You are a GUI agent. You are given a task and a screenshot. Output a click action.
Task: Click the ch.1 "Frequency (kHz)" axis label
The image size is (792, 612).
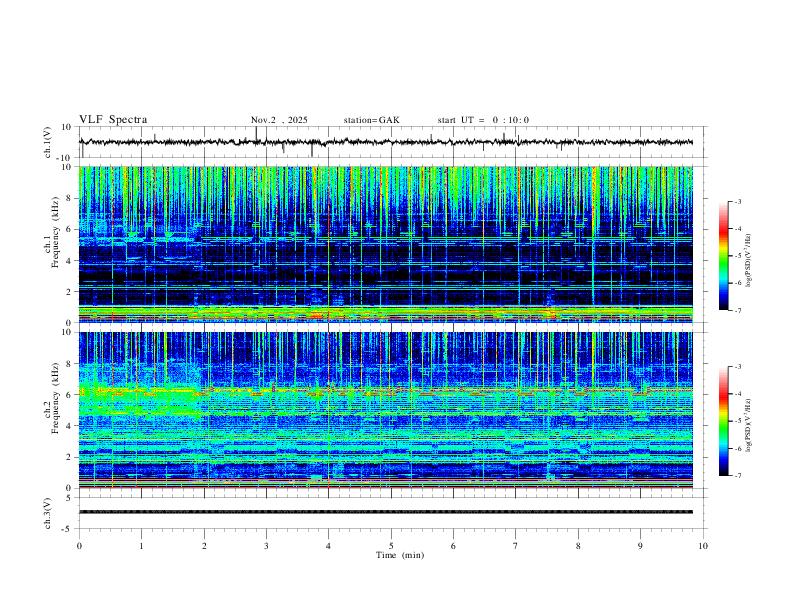point(56,233)
